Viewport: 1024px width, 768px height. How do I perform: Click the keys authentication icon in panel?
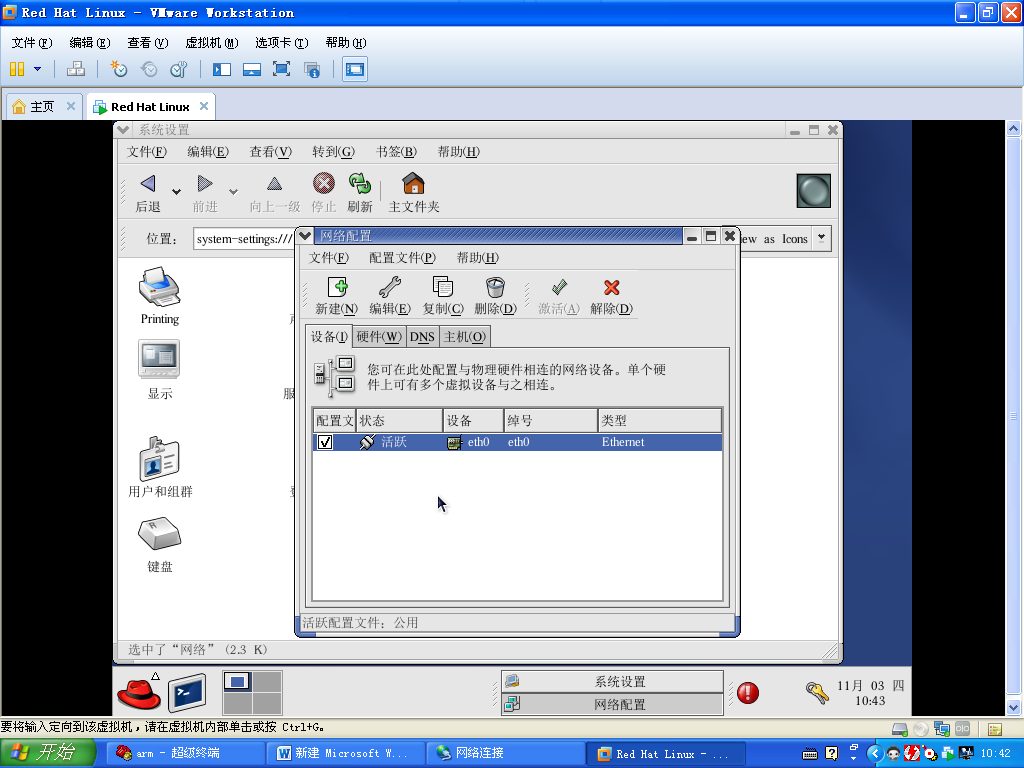(x=816, y=692)
